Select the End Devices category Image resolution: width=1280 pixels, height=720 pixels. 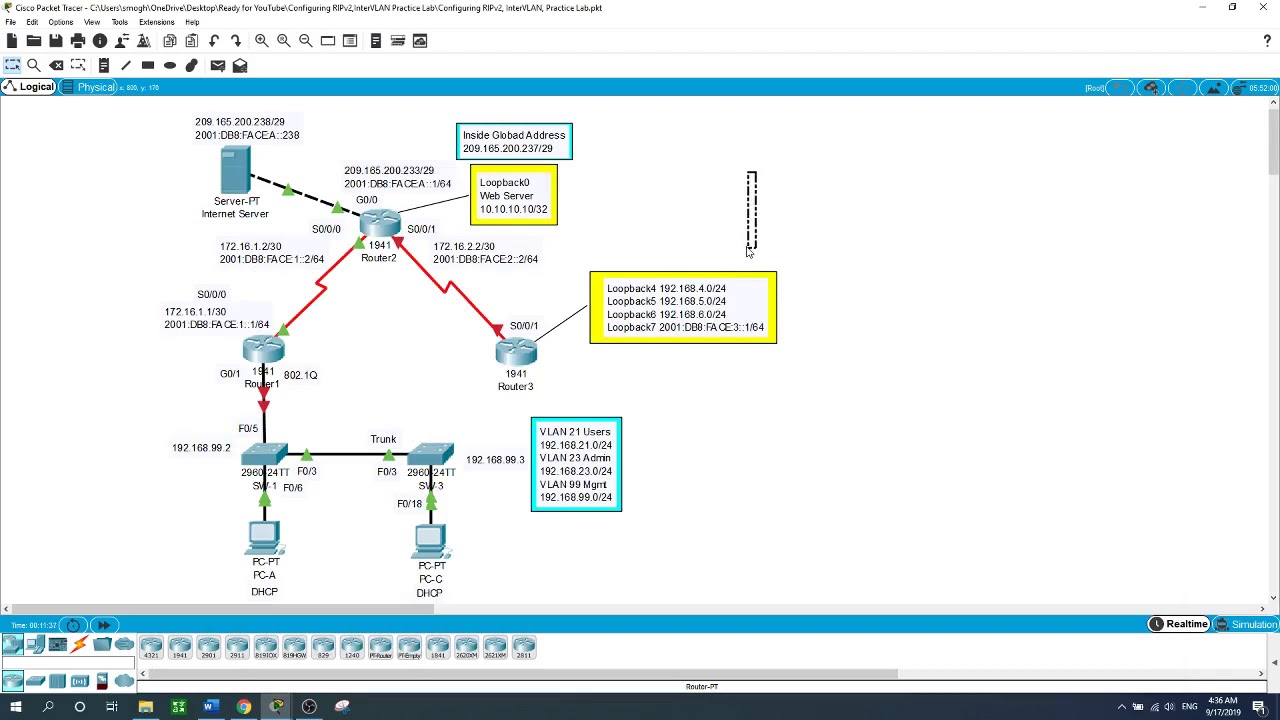click(x=35, y=645)
